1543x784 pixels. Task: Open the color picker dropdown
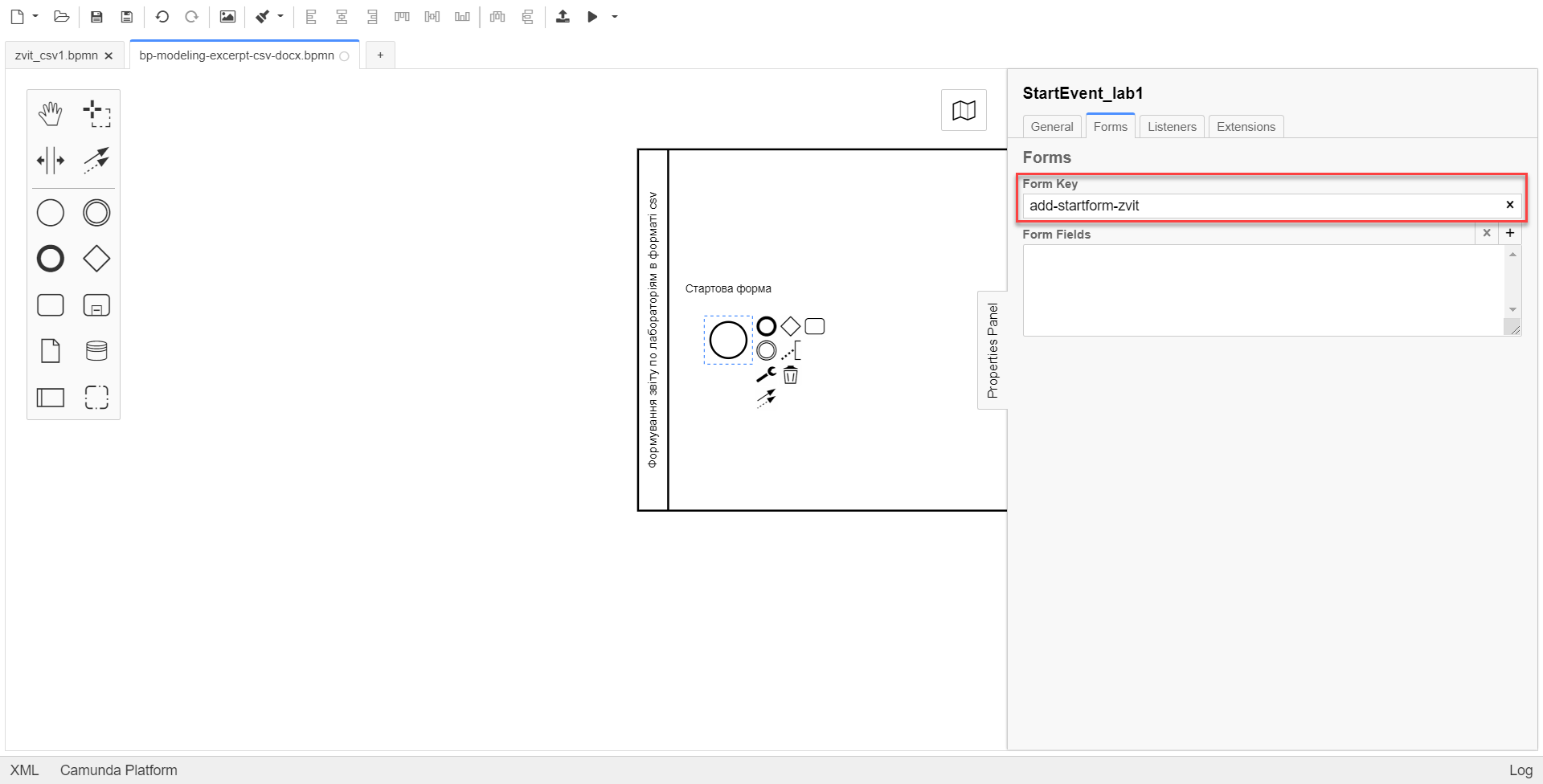[x=280, y=16]
